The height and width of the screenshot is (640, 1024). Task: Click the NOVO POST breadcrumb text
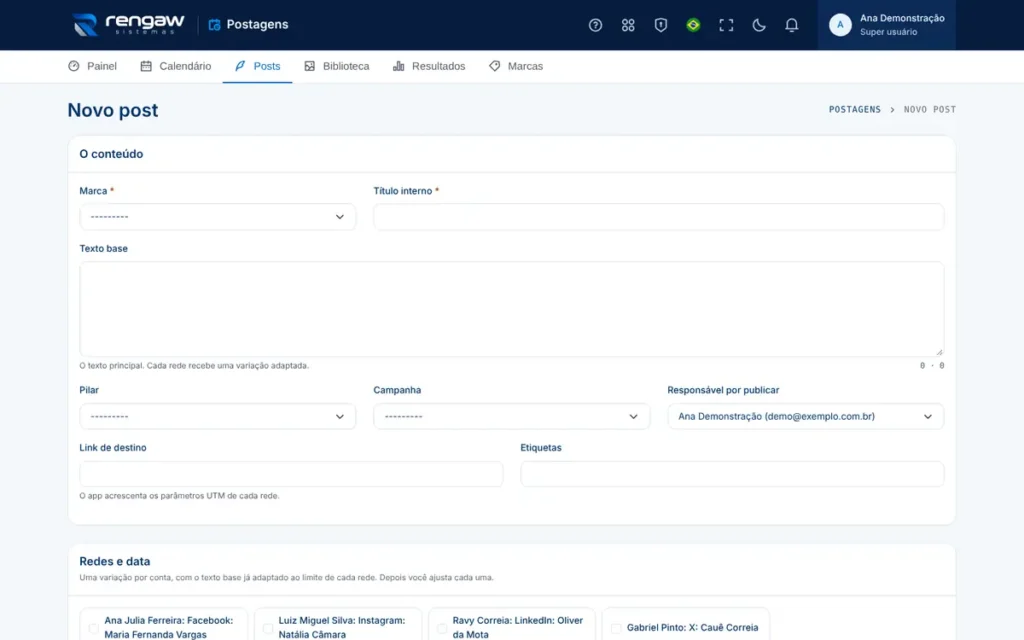click(x=929, y=110)
